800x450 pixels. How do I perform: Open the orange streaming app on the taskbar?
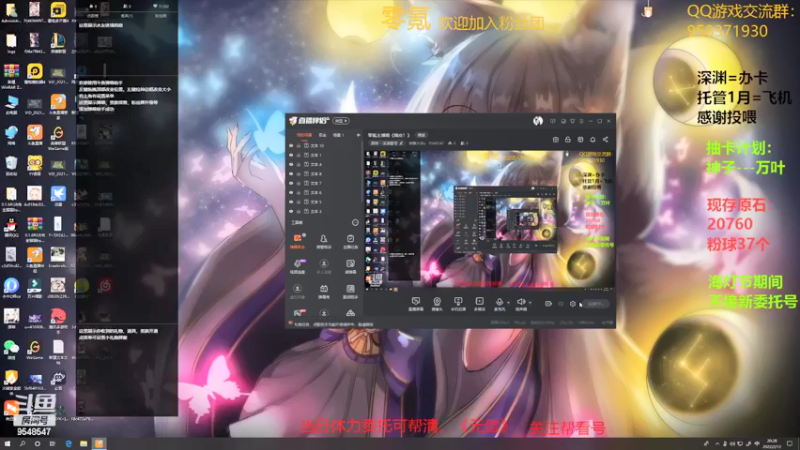[99, 444]
